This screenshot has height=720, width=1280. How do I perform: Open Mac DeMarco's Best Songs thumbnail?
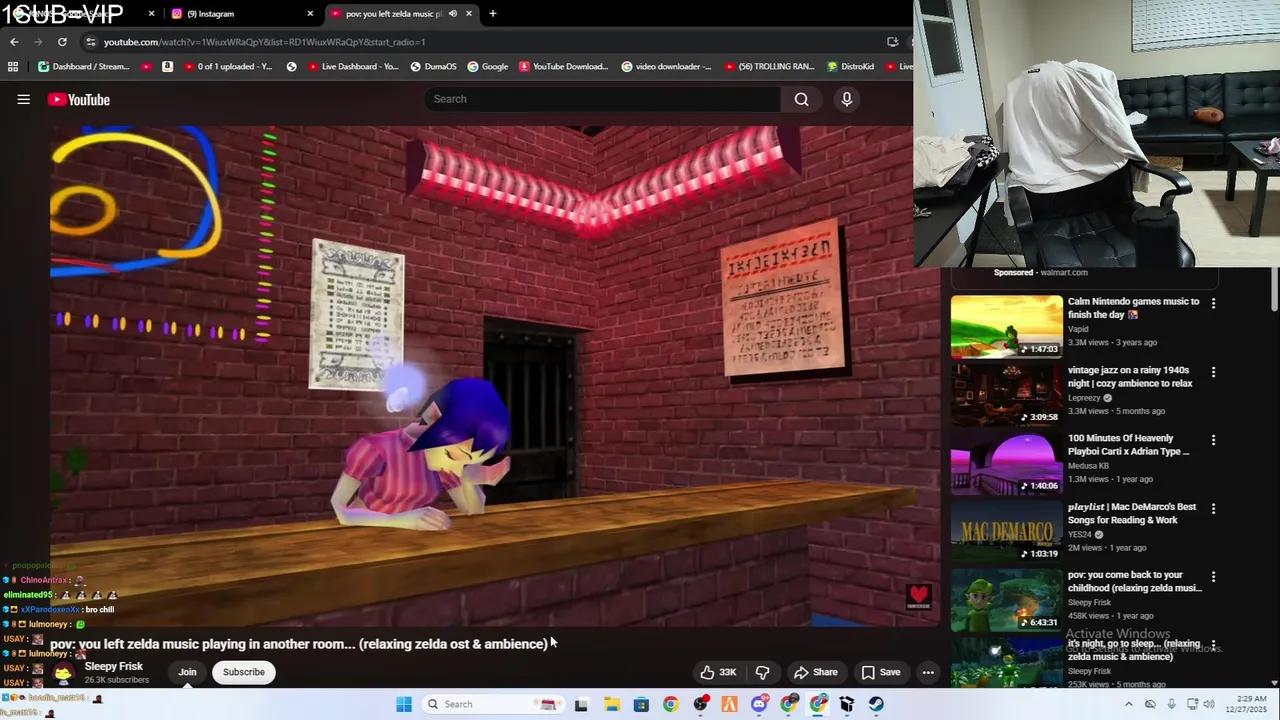coord(1007,531)
